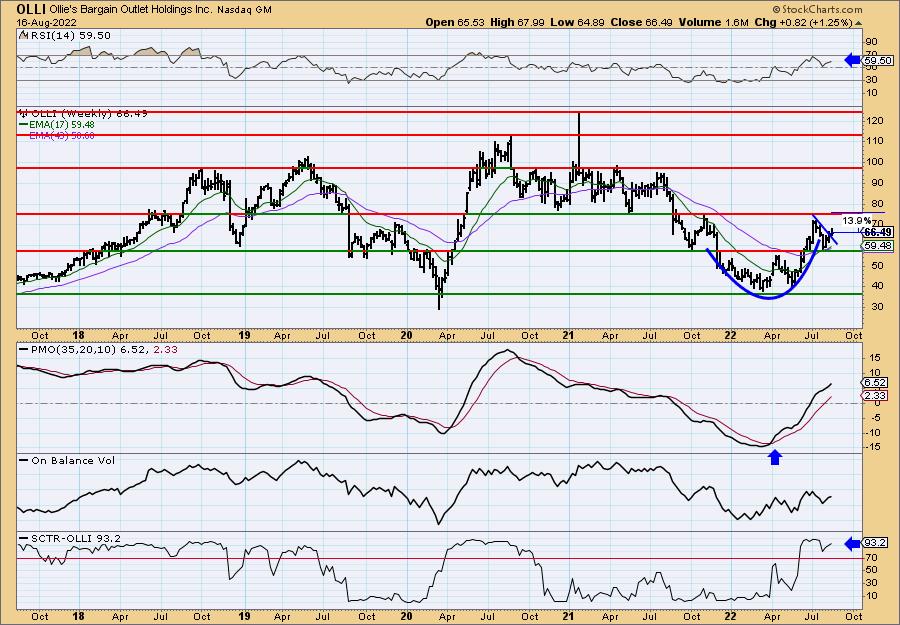
Task: Click the 13.9% annotation label
Action: pyautogui.click(x=856, y=220)
